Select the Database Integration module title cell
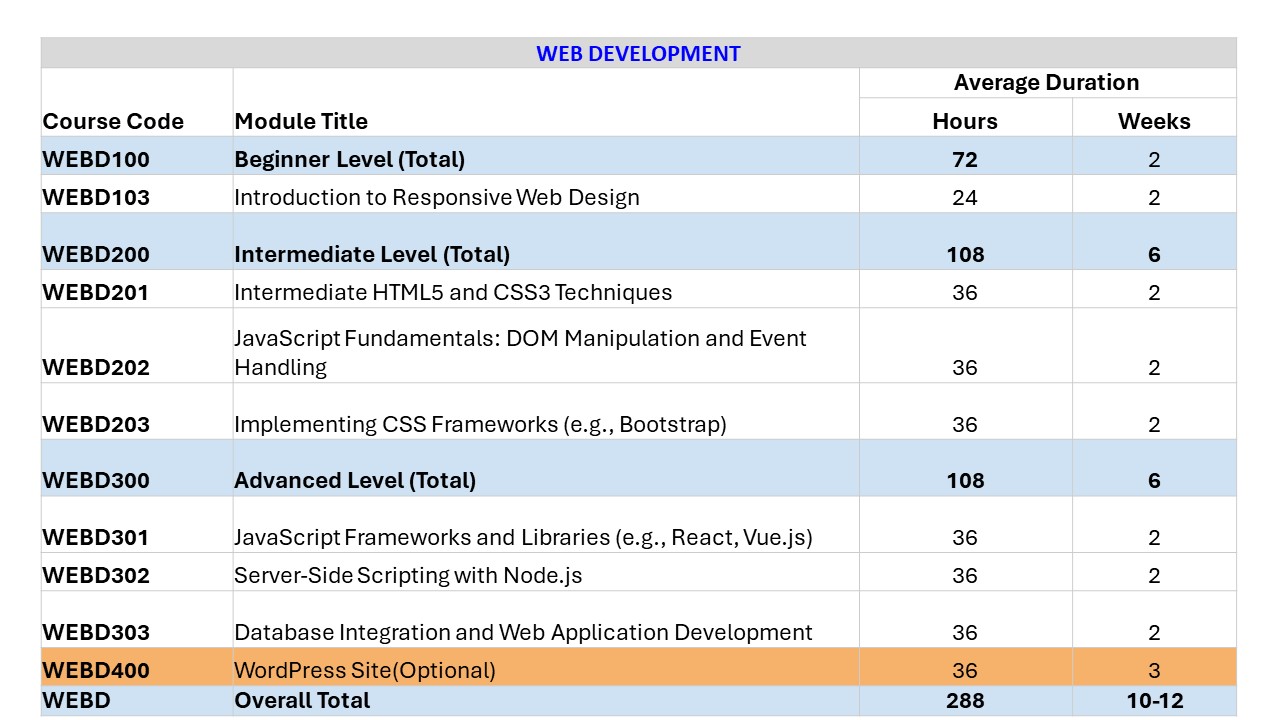 [x=523, y=632]
